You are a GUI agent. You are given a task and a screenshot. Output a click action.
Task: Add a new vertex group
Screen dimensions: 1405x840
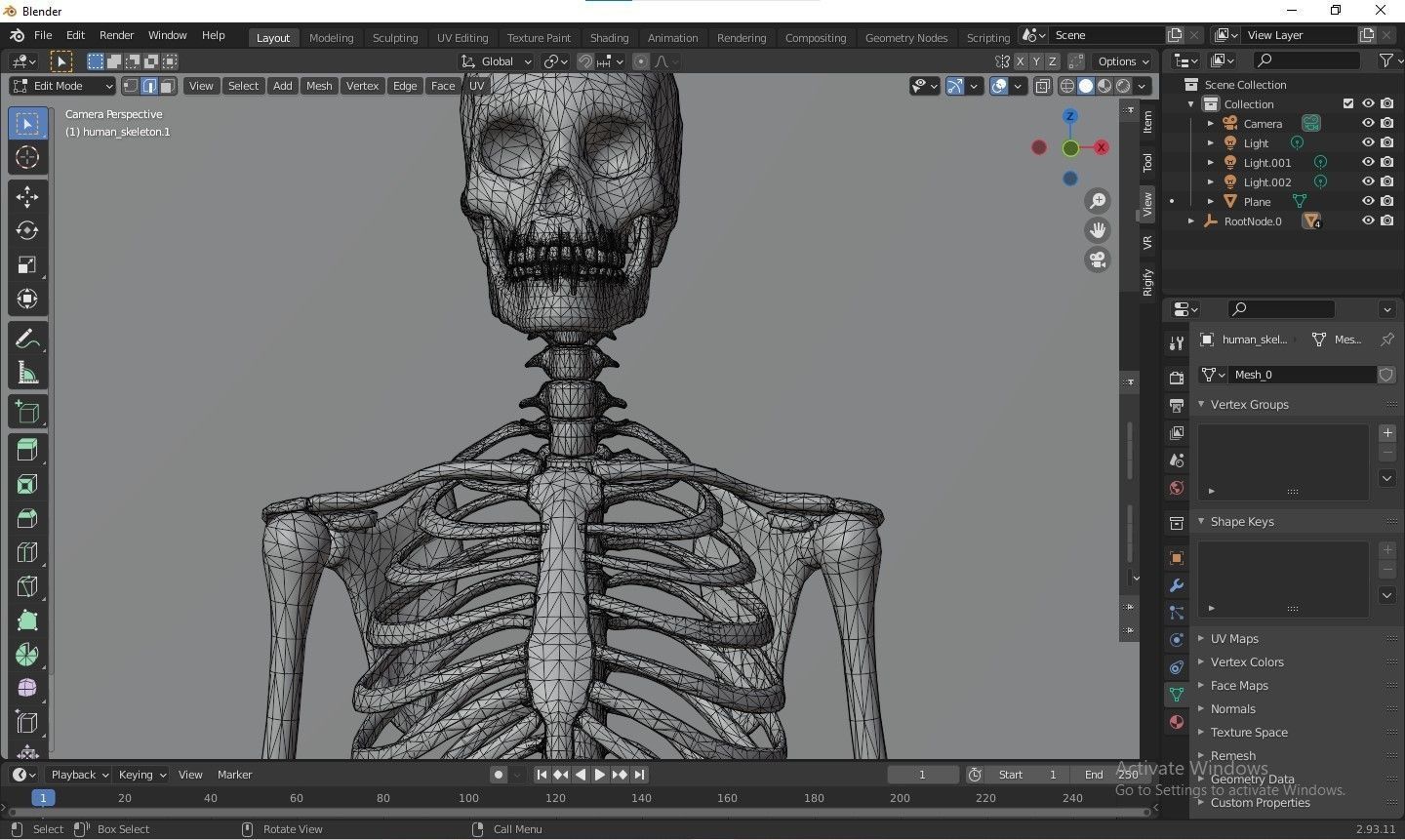pyautogui.click(x=1387, y=433)
